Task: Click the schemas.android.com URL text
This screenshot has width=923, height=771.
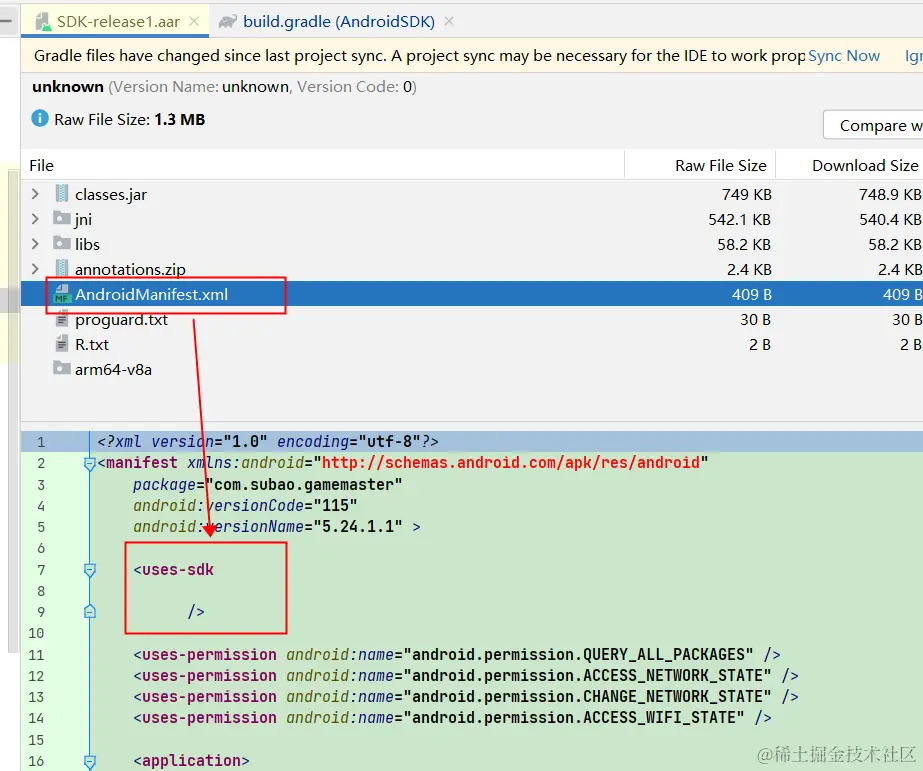Action: pos(510,463)
